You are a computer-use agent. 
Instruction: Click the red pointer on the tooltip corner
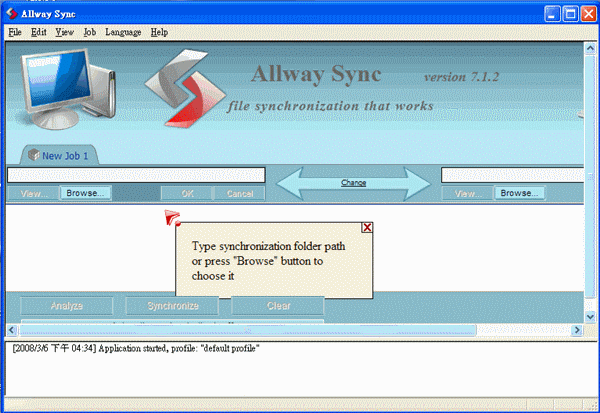point(173,217)
